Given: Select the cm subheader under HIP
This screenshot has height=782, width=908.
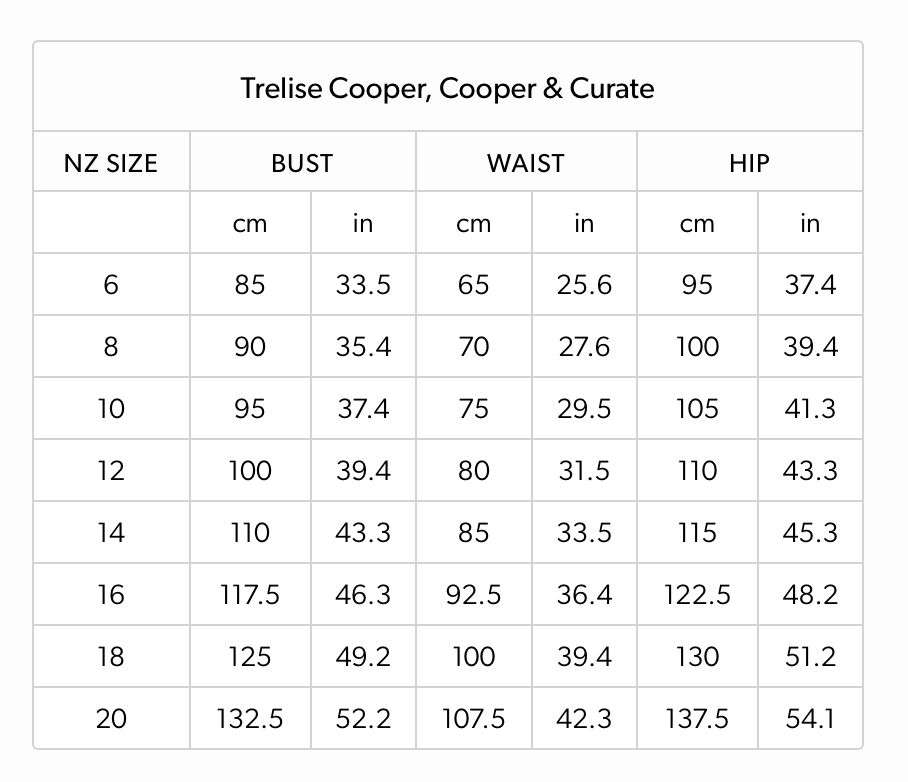Looking at the screenshot, I should click(697, 224).
